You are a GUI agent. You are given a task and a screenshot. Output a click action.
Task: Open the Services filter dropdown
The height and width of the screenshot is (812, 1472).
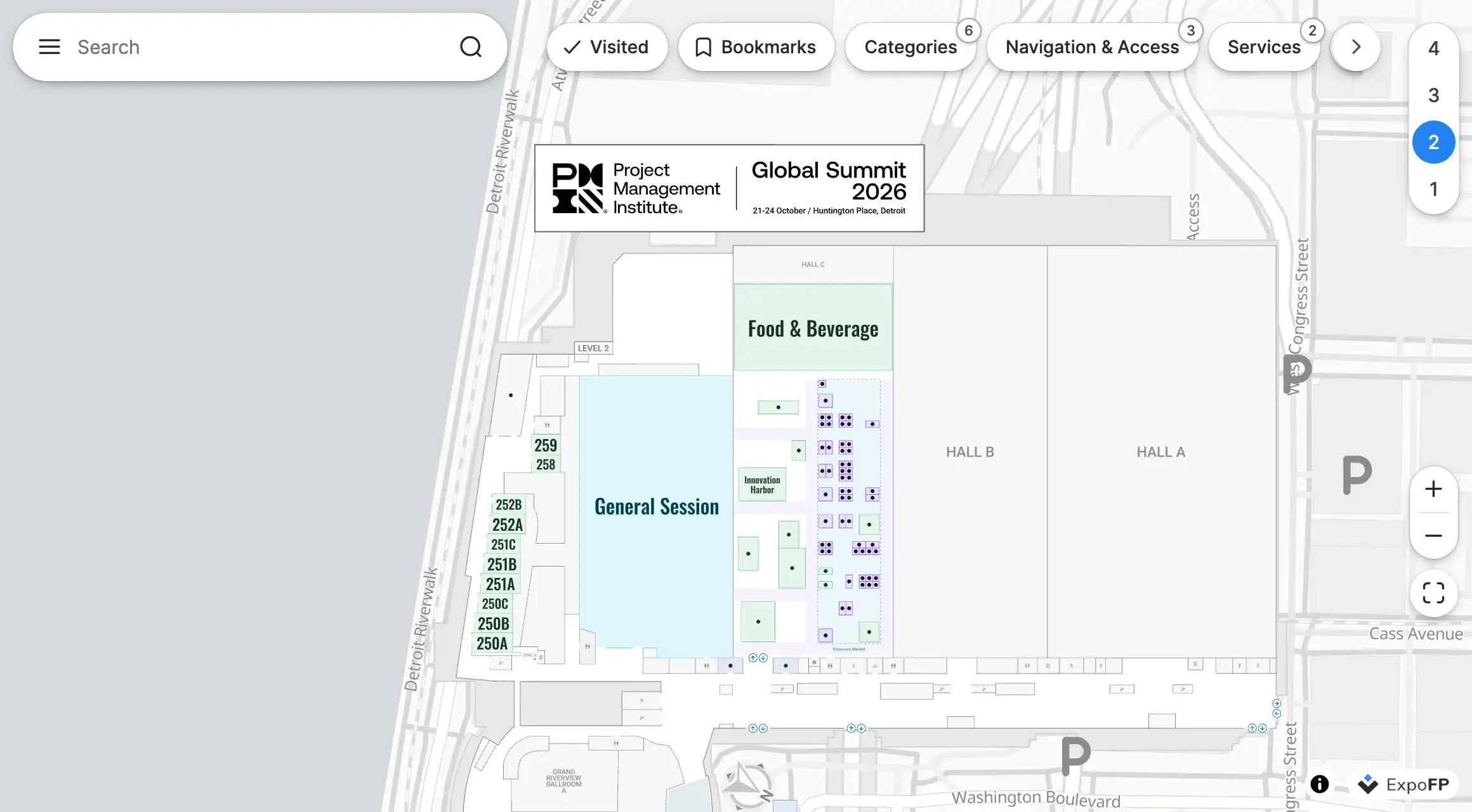(x=1264, y=47)
